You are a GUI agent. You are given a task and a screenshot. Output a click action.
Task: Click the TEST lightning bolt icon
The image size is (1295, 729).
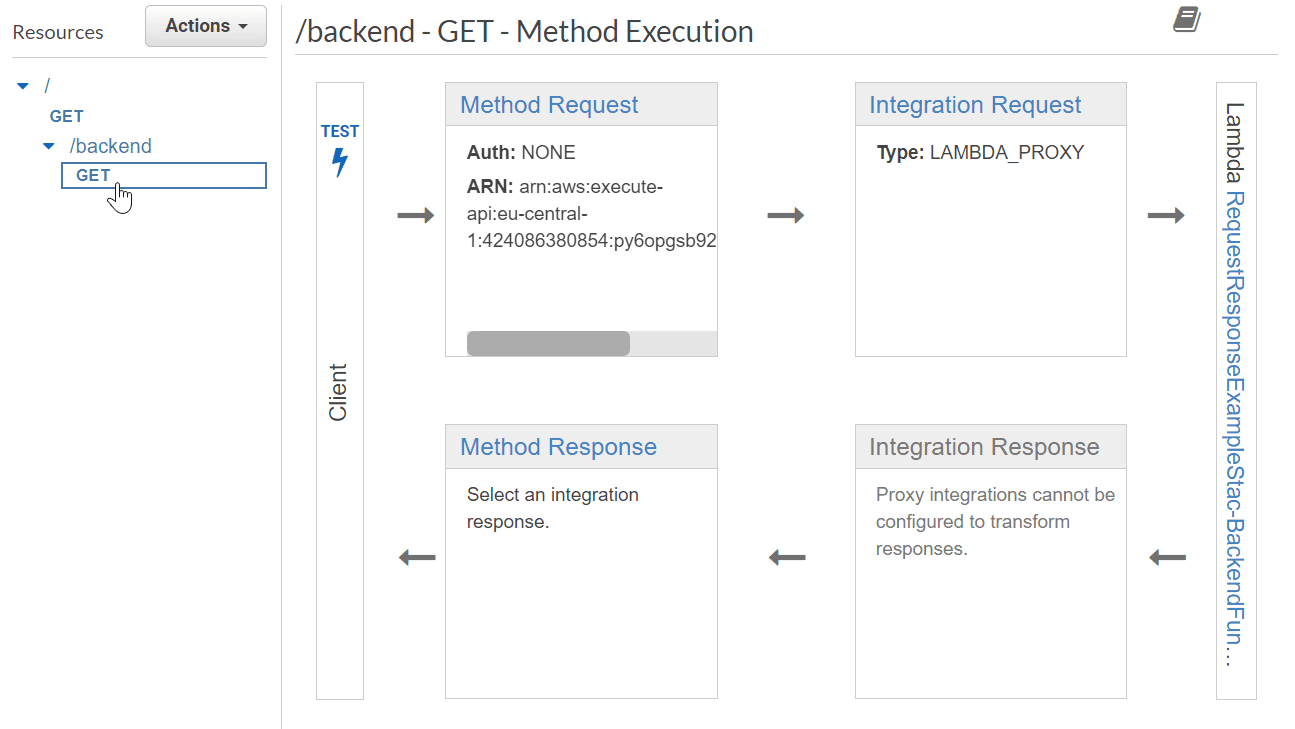pos(340,162)
